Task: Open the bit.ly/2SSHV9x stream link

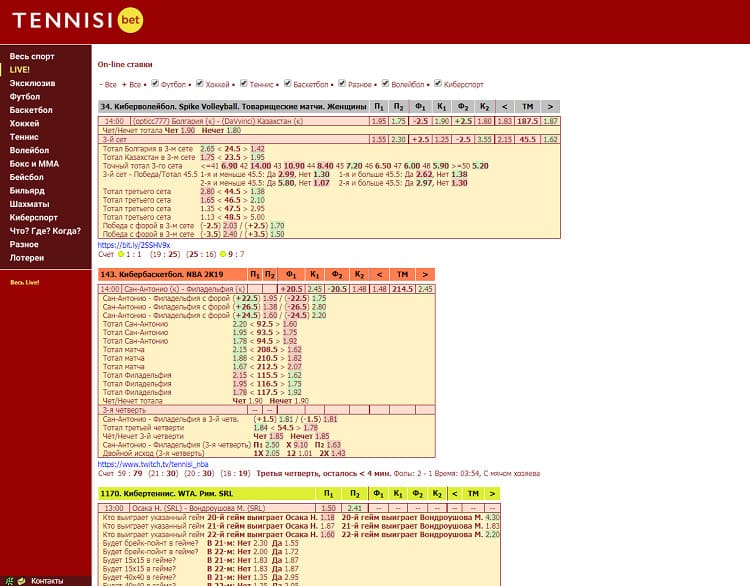Action: pos(134,245)
